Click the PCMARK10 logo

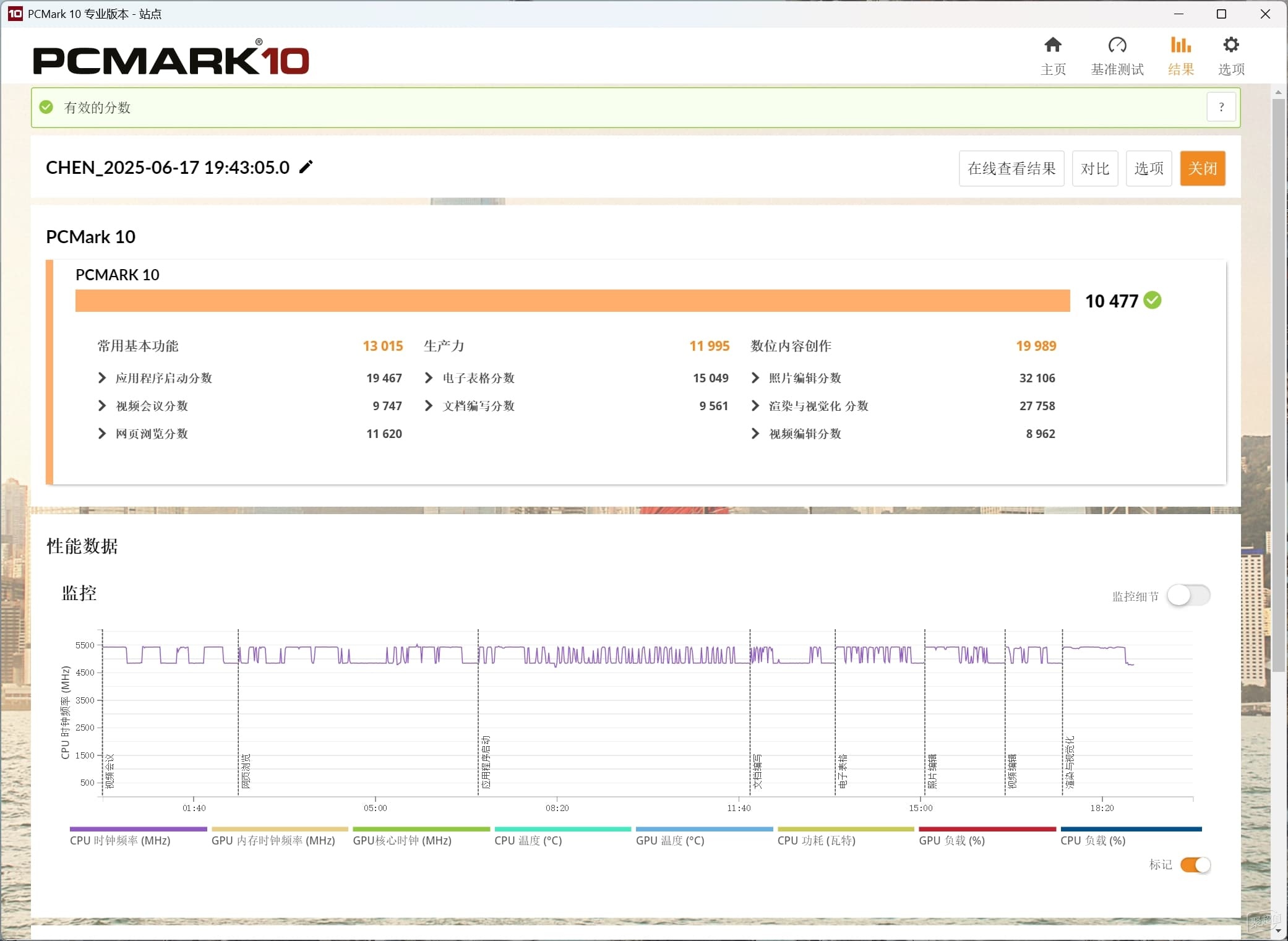point(171,58)
